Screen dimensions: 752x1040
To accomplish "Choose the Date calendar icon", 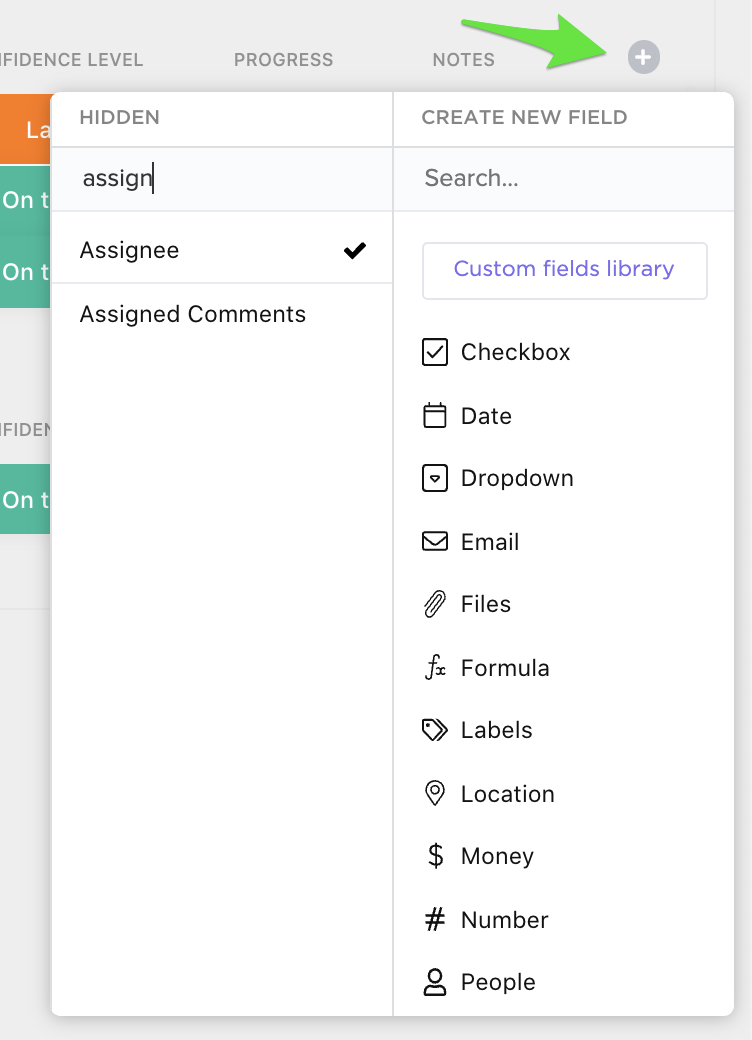I will [435, 416].
